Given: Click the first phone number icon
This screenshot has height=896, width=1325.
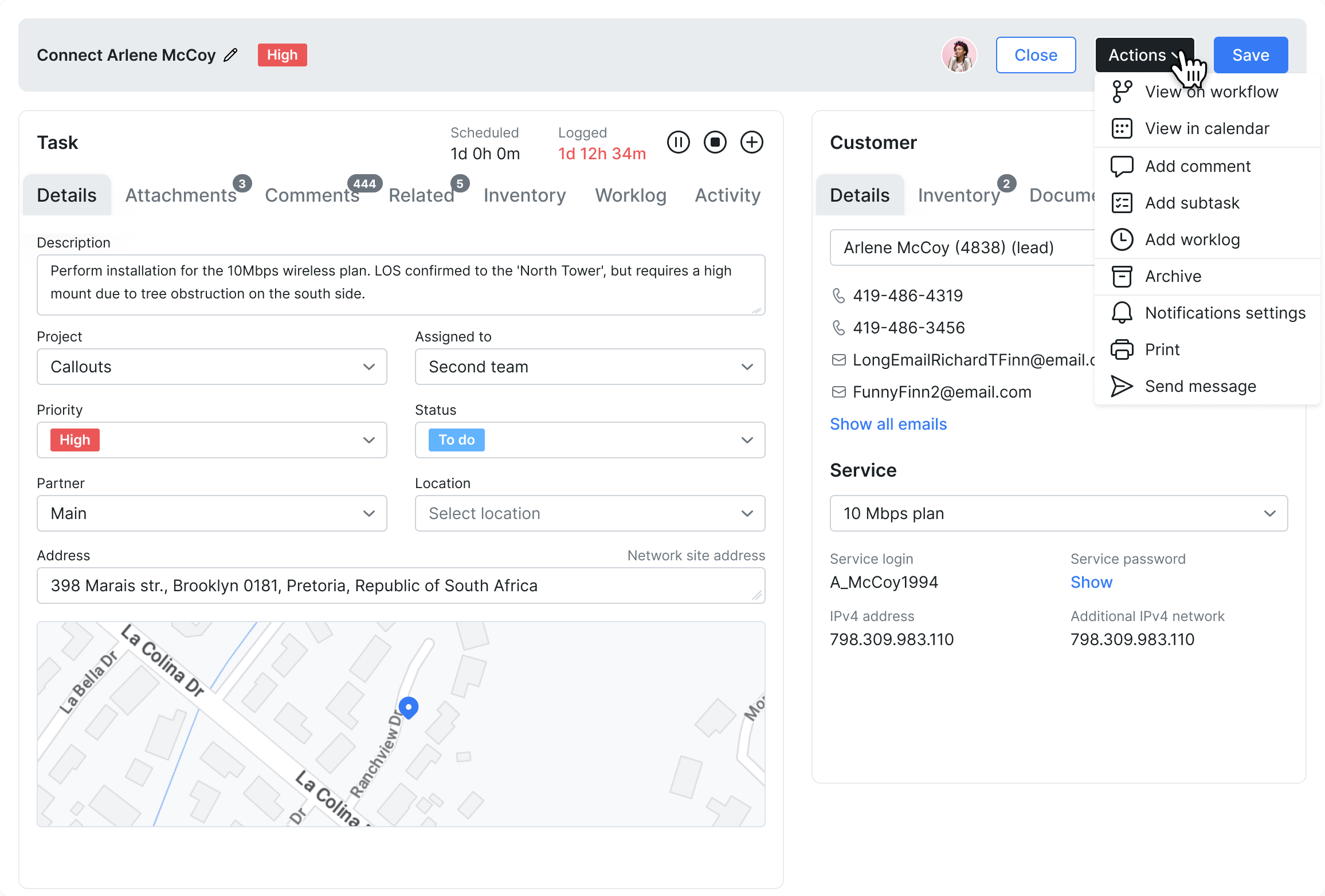Looking at the screenshot, I should coord(838,296).
